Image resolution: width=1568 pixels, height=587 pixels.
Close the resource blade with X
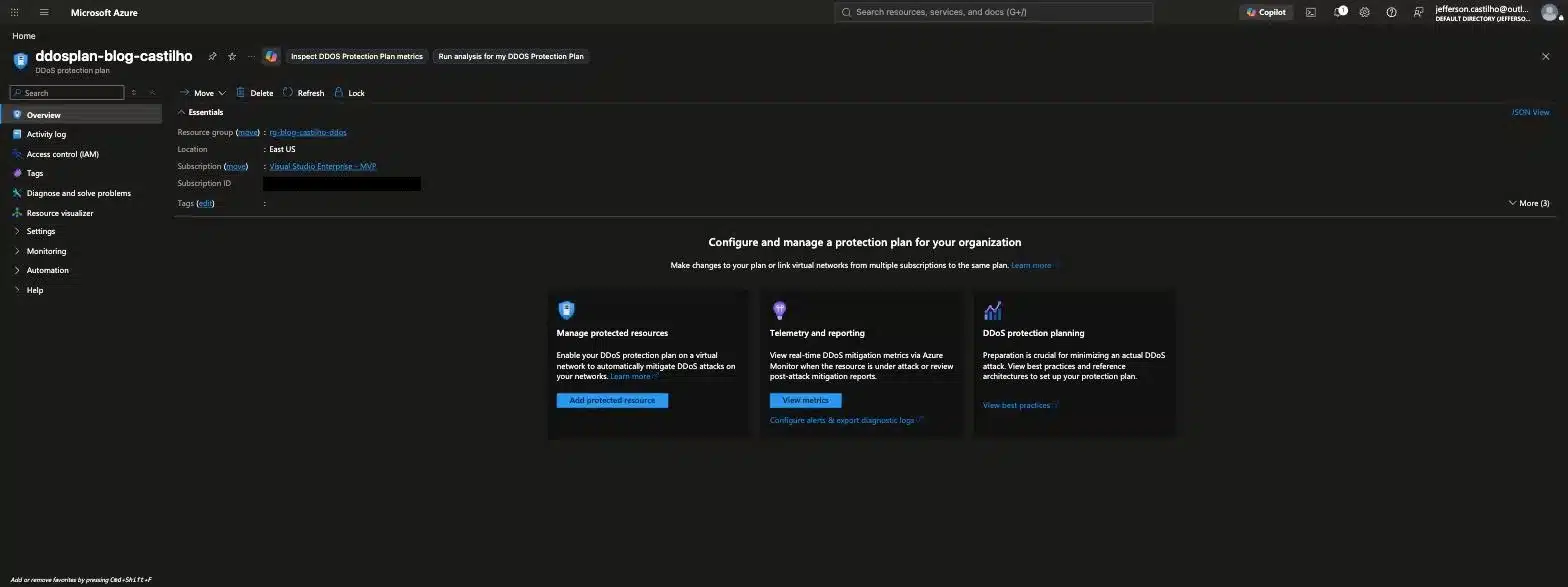(1546, 56)
